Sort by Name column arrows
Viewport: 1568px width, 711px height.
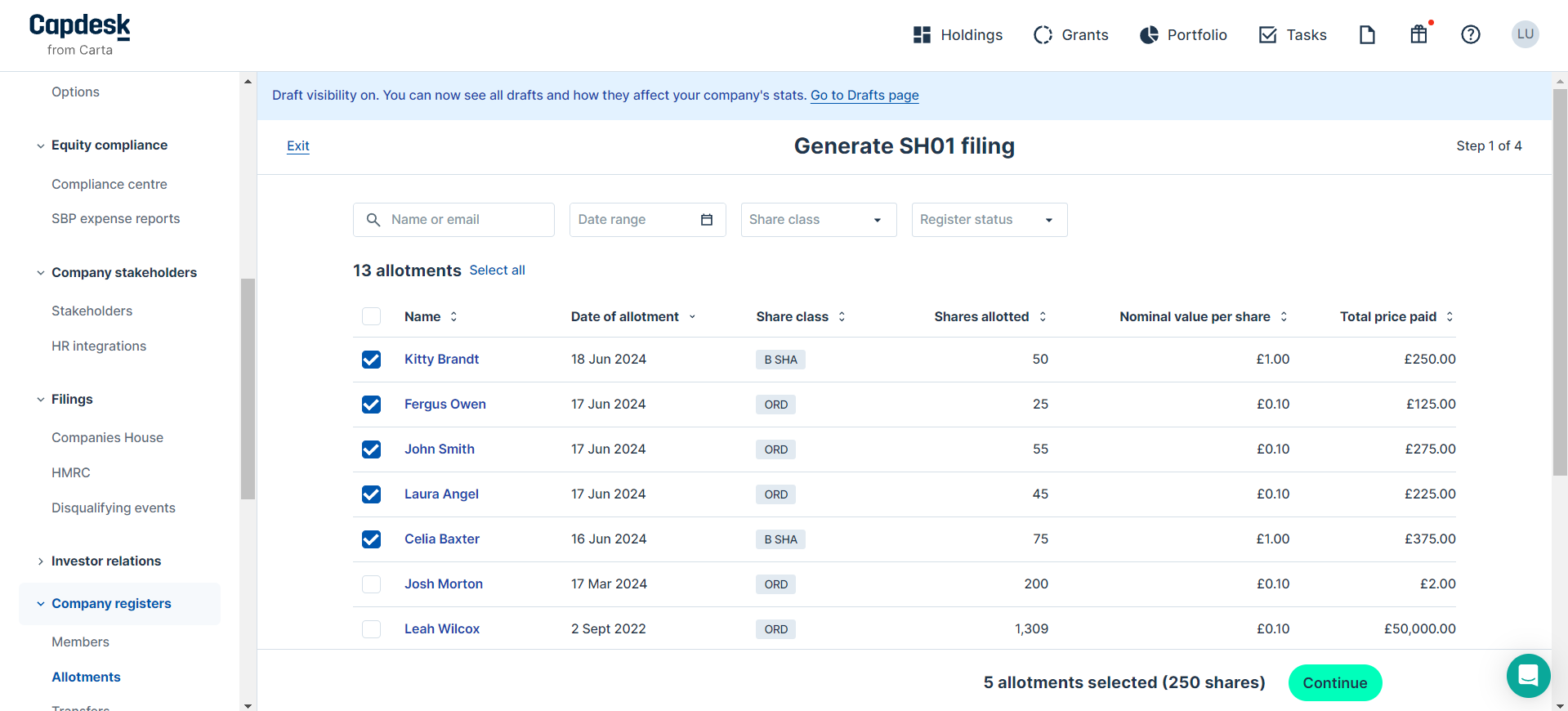(x=453, y=317)
